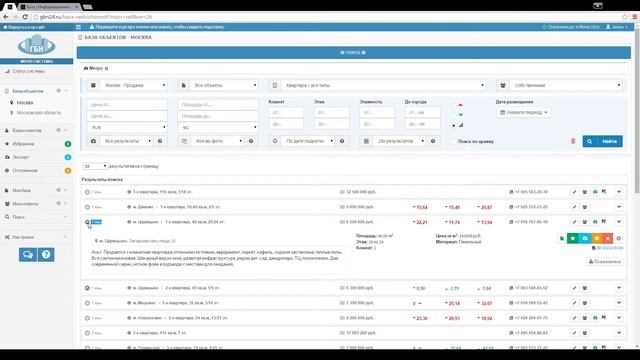This screenshot has height=360, width=640.
Task: Click the browser reload icon
Action: tap(25, 17)
